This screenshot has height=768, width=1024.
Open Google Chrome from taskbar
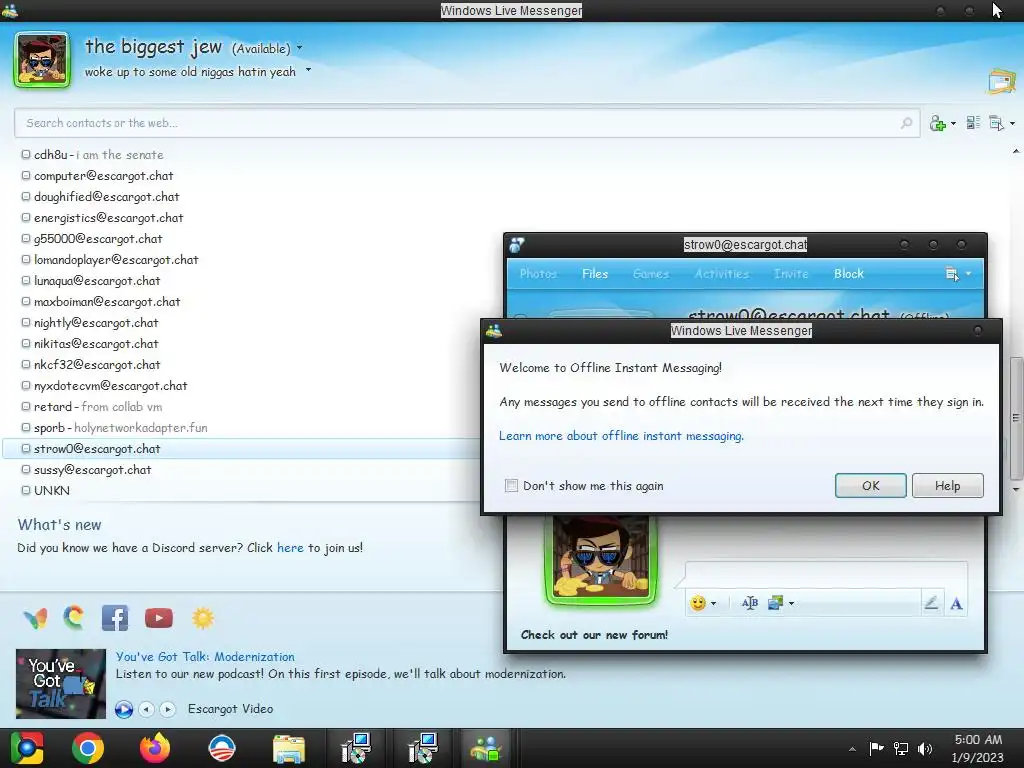pos(88,748)
